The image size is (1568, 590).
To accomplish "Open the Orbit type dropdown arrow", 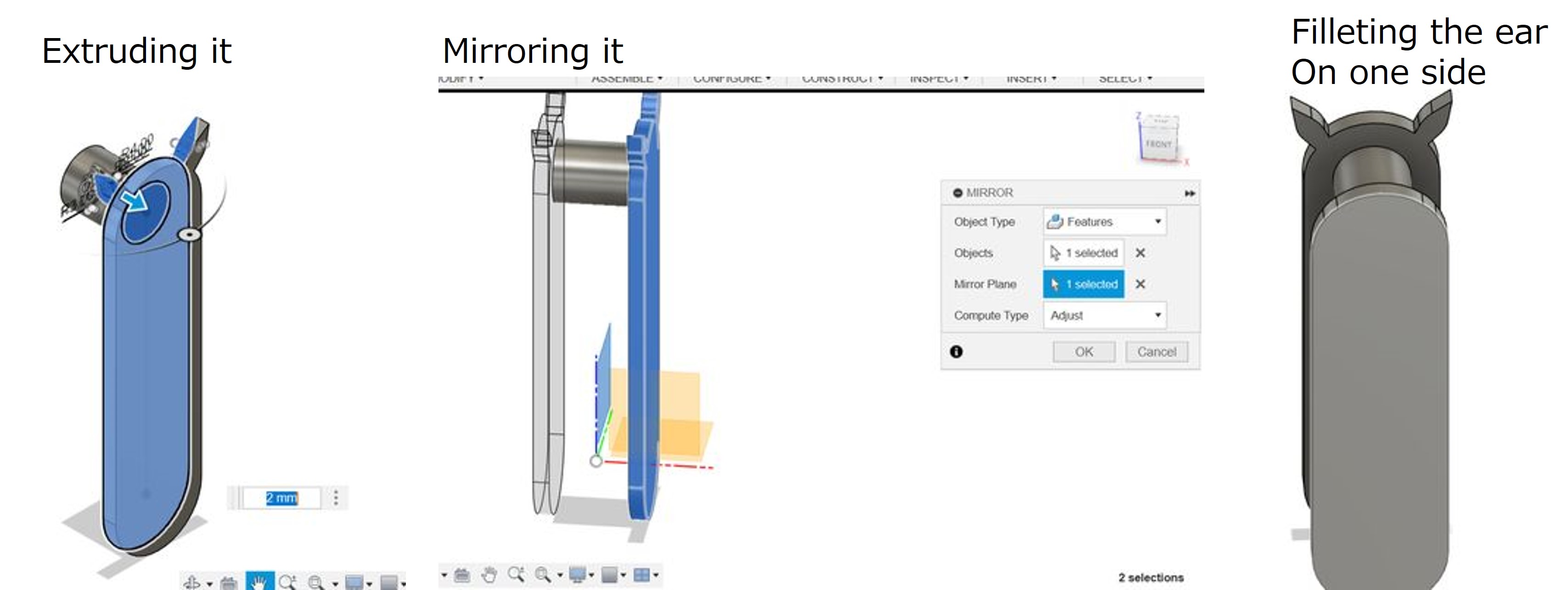I will 210,584.
